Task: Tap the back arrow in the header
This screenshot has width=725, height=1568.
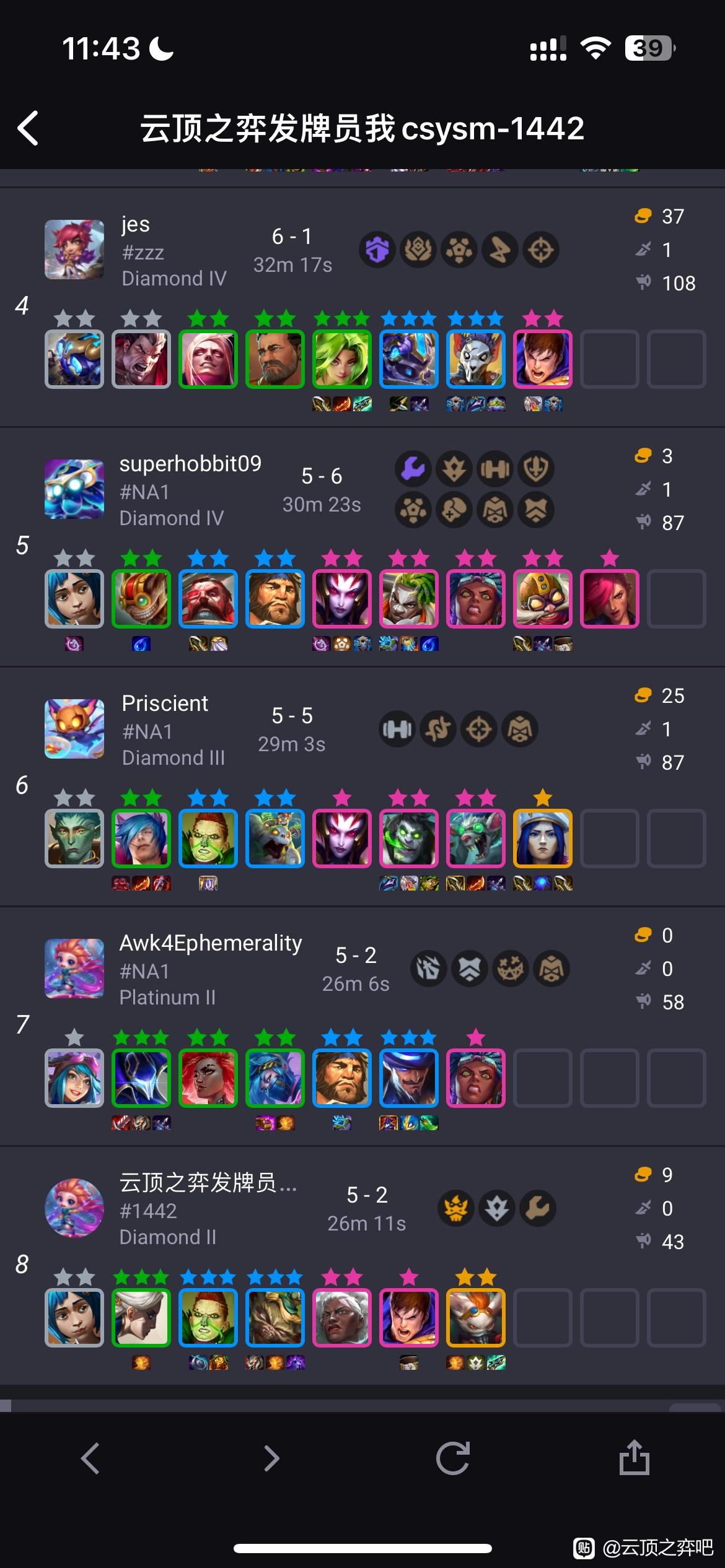Action: coord(29,128)
